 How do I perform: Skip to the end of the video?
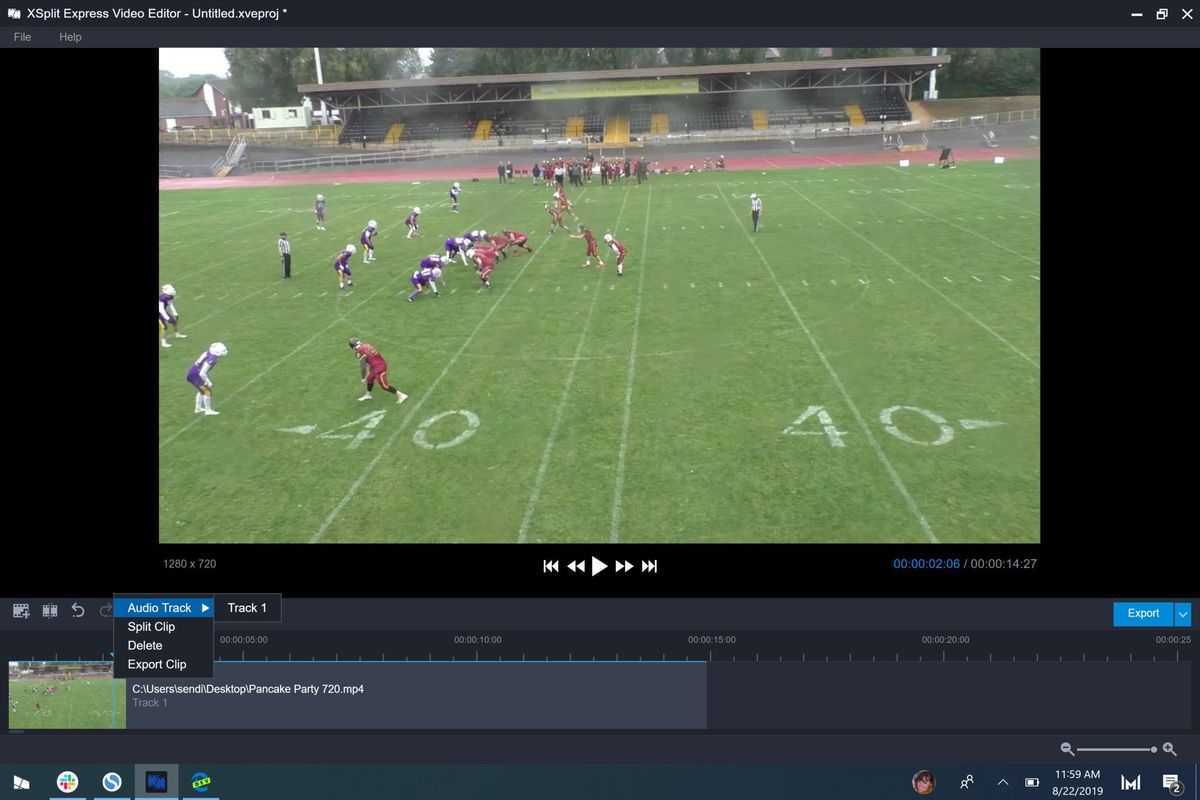coord(650,565)
